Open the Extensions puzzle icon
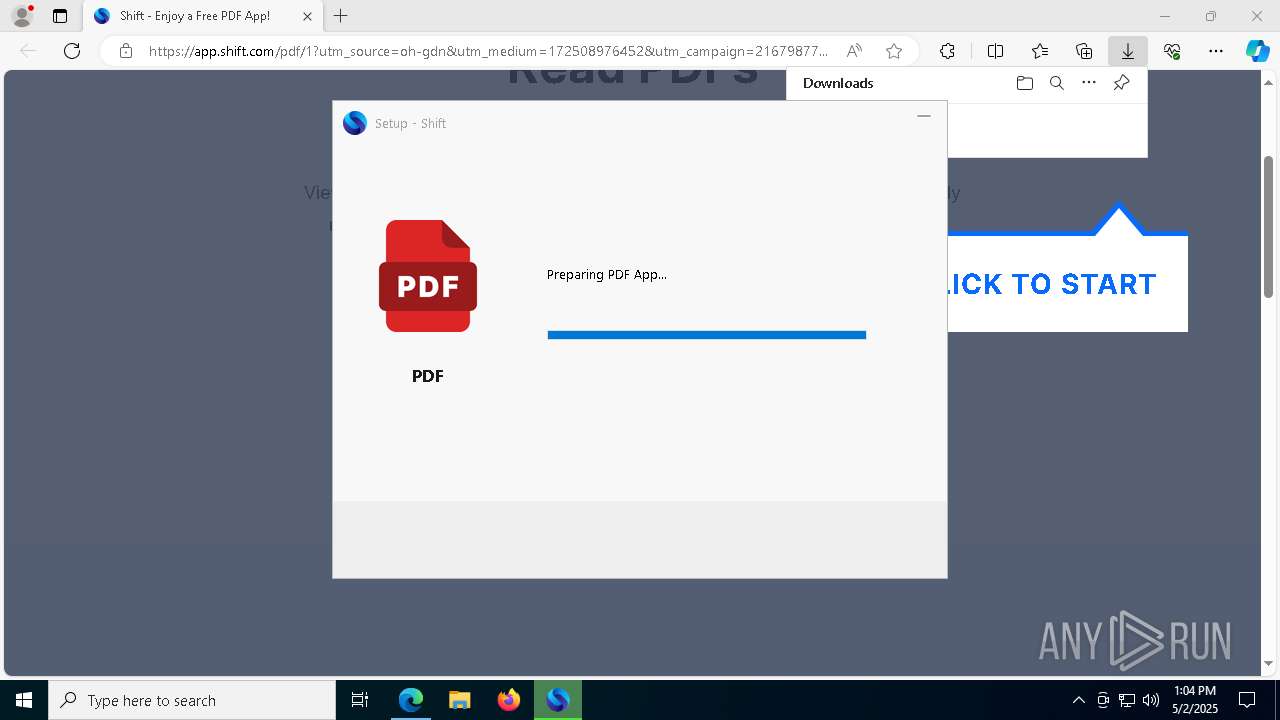The image size is (1280, 720). (x=947, y=51)
